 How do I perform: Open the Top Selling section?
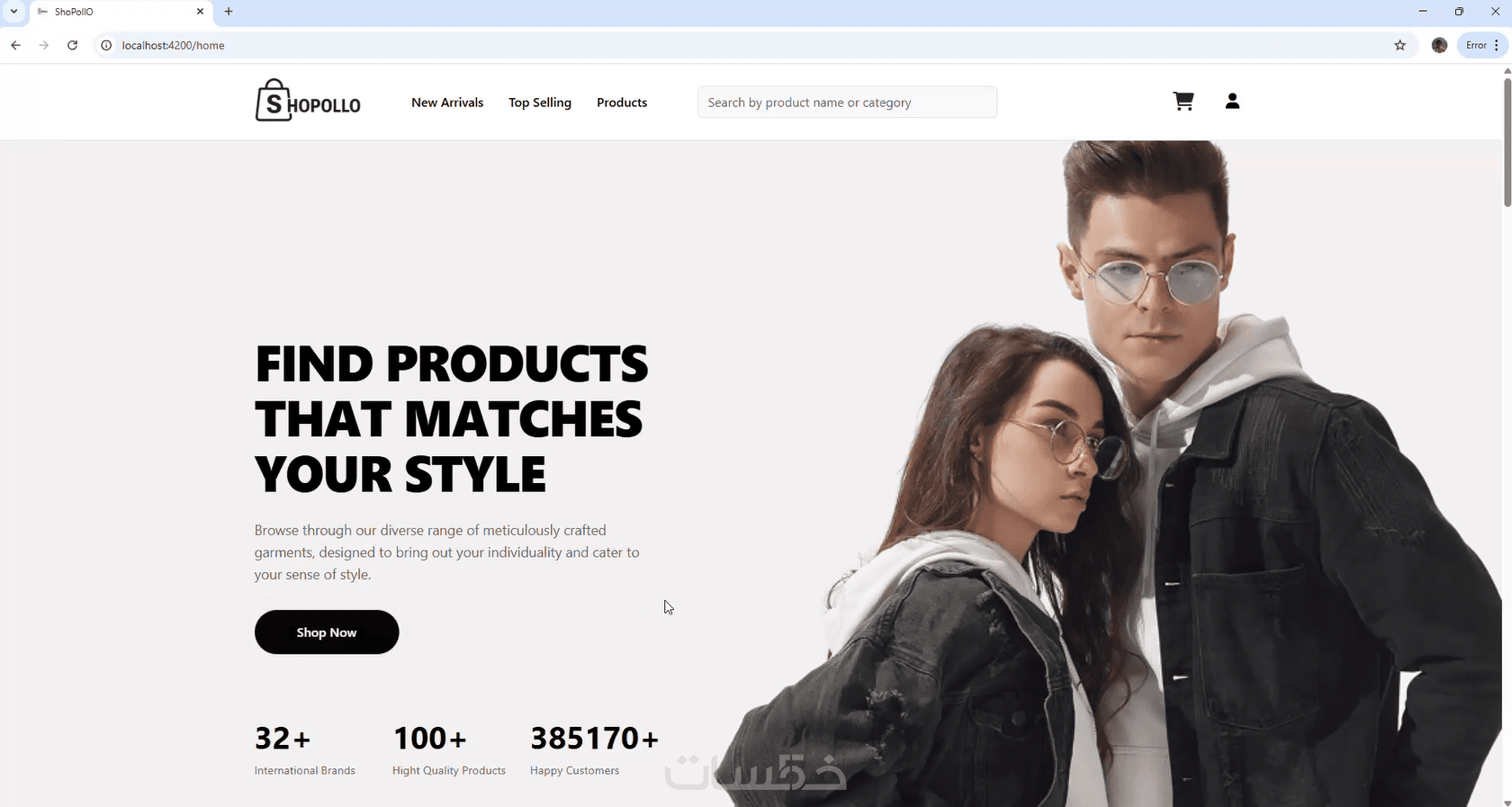click(540, 103)
